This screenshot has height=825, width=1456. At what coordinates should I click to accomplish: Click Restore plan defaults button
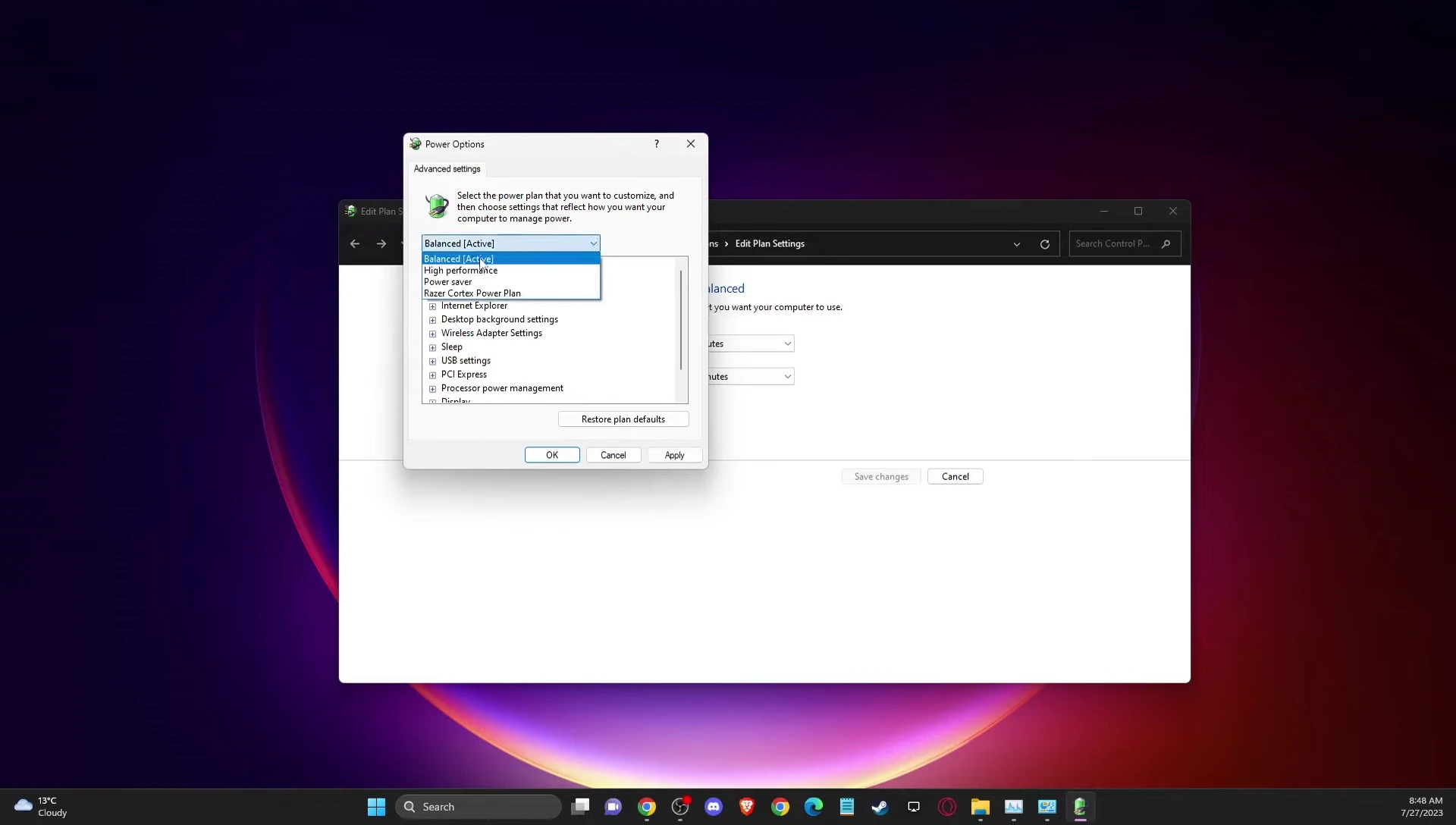(623, 419)
